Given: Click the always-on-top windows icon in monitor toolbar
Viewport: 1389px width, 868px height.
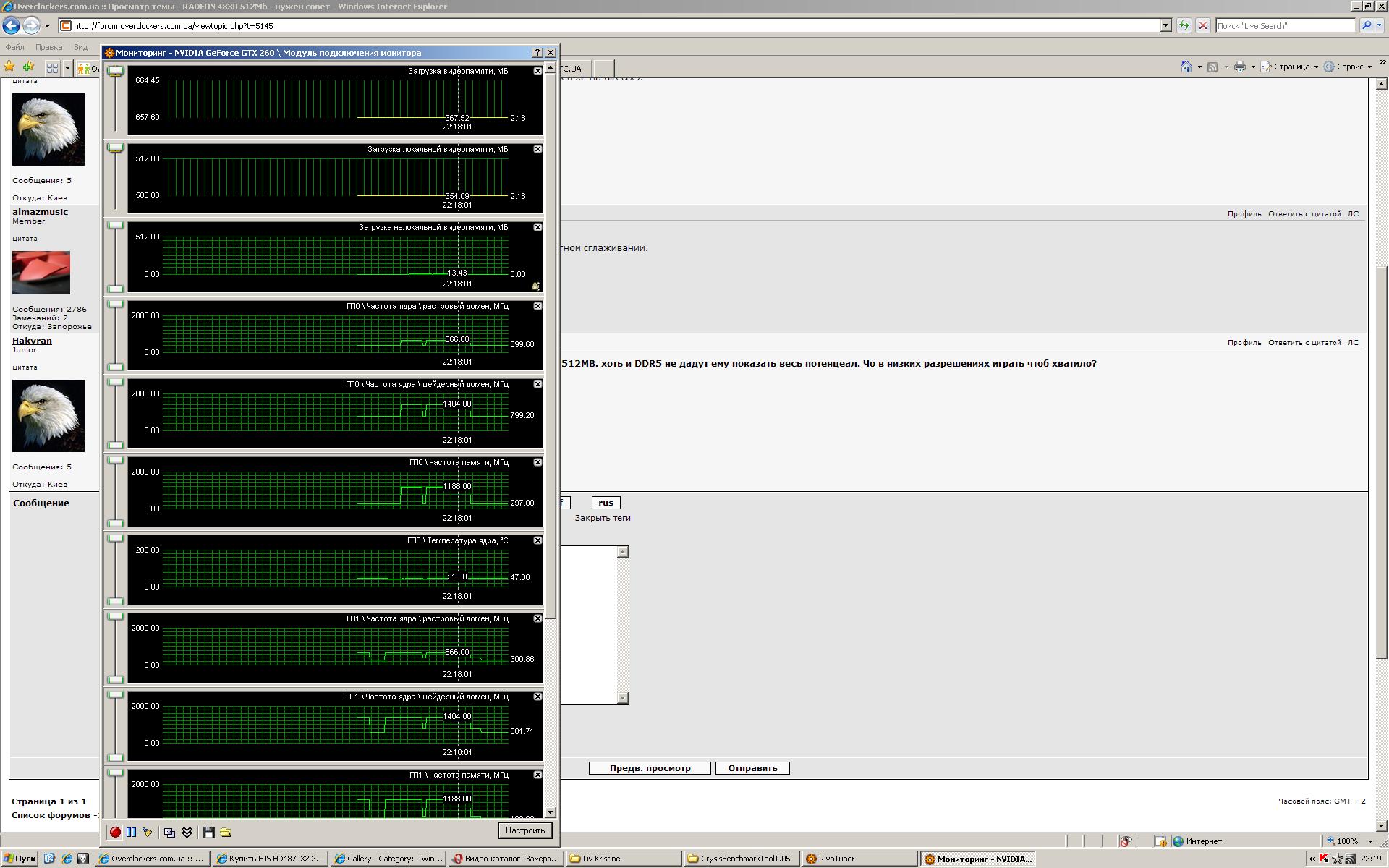Looking at the screenshot, I should coord(169,832).
